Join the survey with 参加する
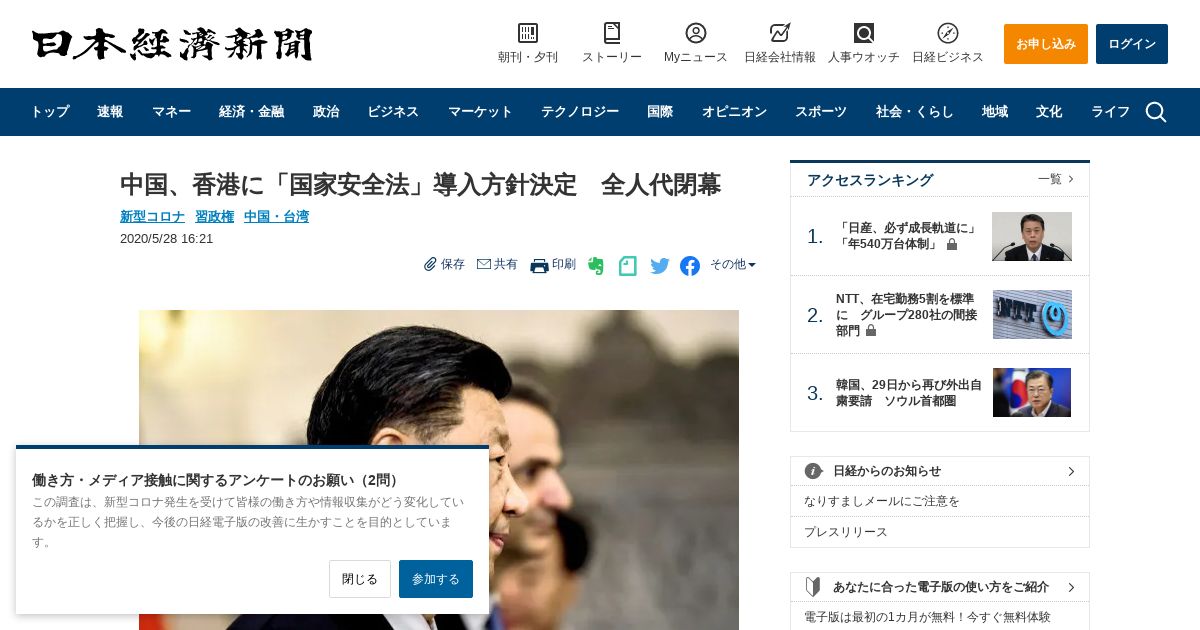Screen dimensions: 1200x630 (x=436, y=579)
